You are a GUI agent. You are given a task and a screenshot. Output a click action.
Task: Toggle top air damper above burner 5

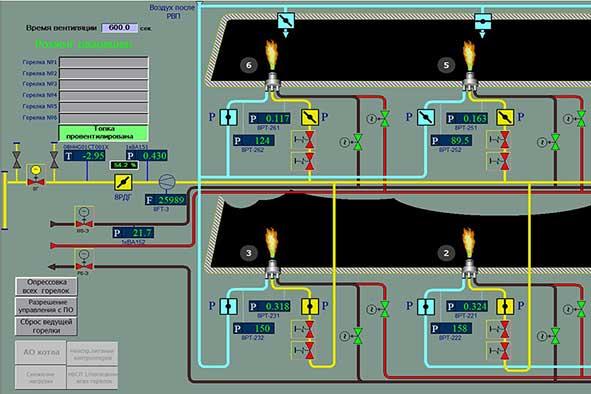pyautogui.click(x=483, y=21)
